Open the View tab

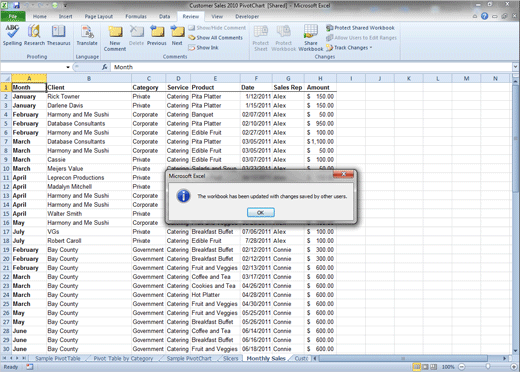tap(217, 16)
